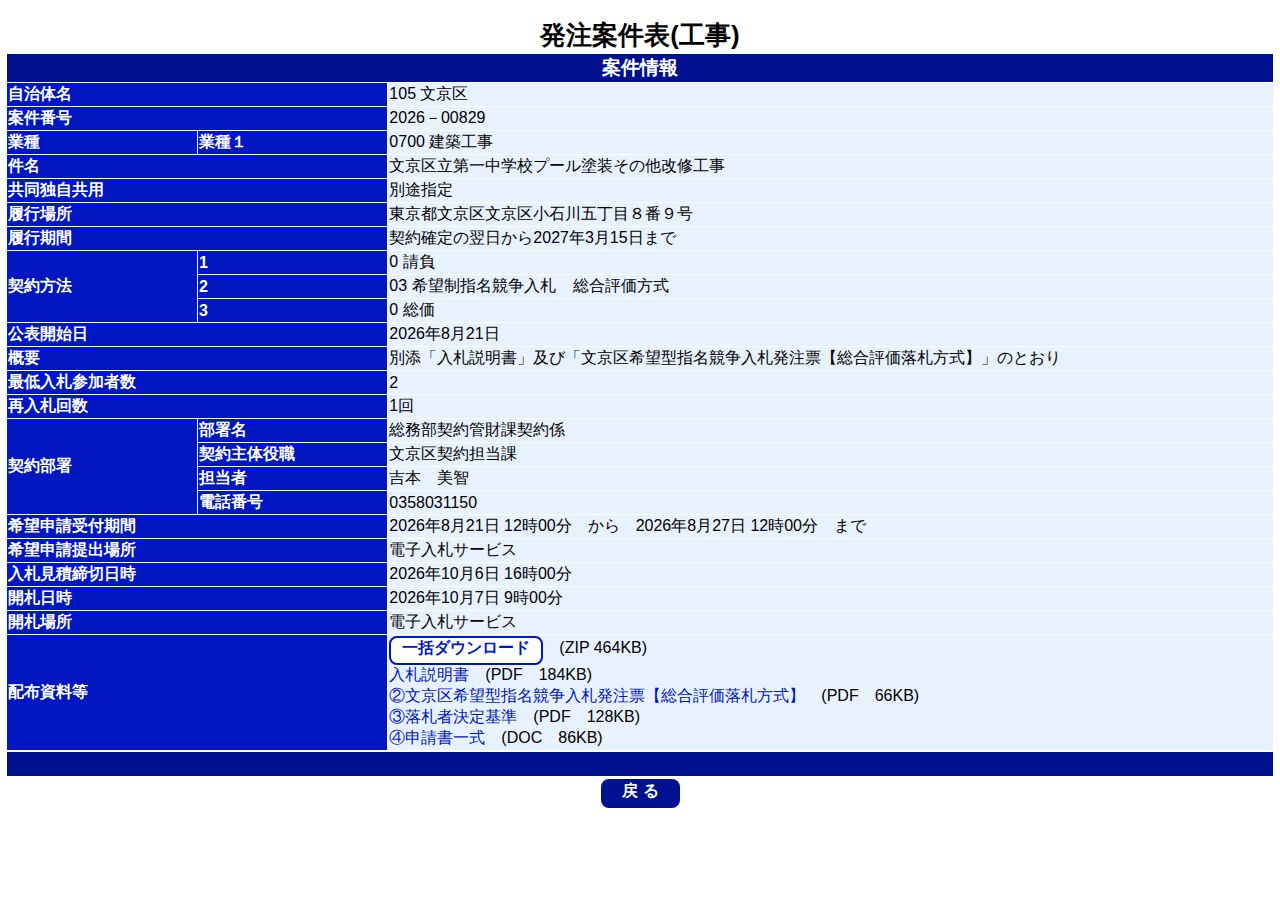Click 03 希望制指名競争入札 総合評価方式
The image size is (1280, 900).
529,286
